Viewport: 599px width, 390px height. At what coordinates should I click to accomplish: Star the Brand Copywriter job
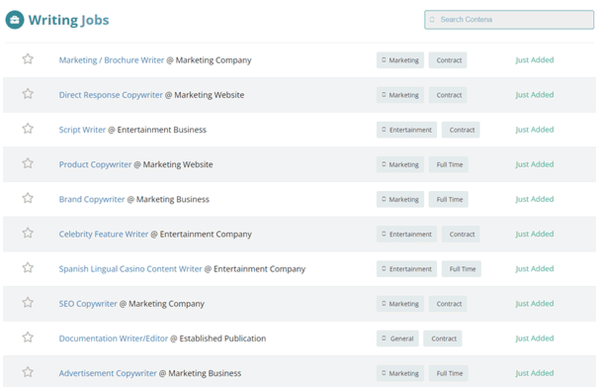28,198
